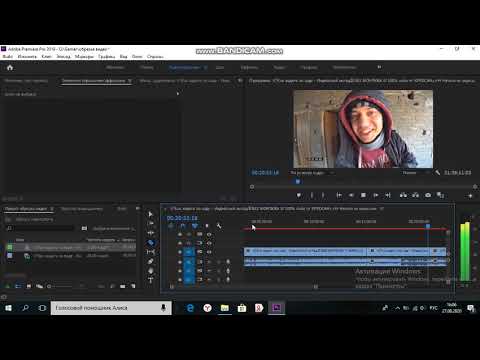Select the Type tool

point(151,280)
